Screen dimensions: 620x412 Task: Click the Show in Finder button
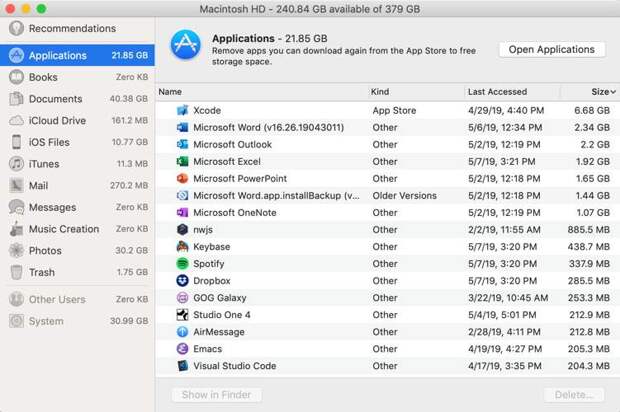pos(217,395)
